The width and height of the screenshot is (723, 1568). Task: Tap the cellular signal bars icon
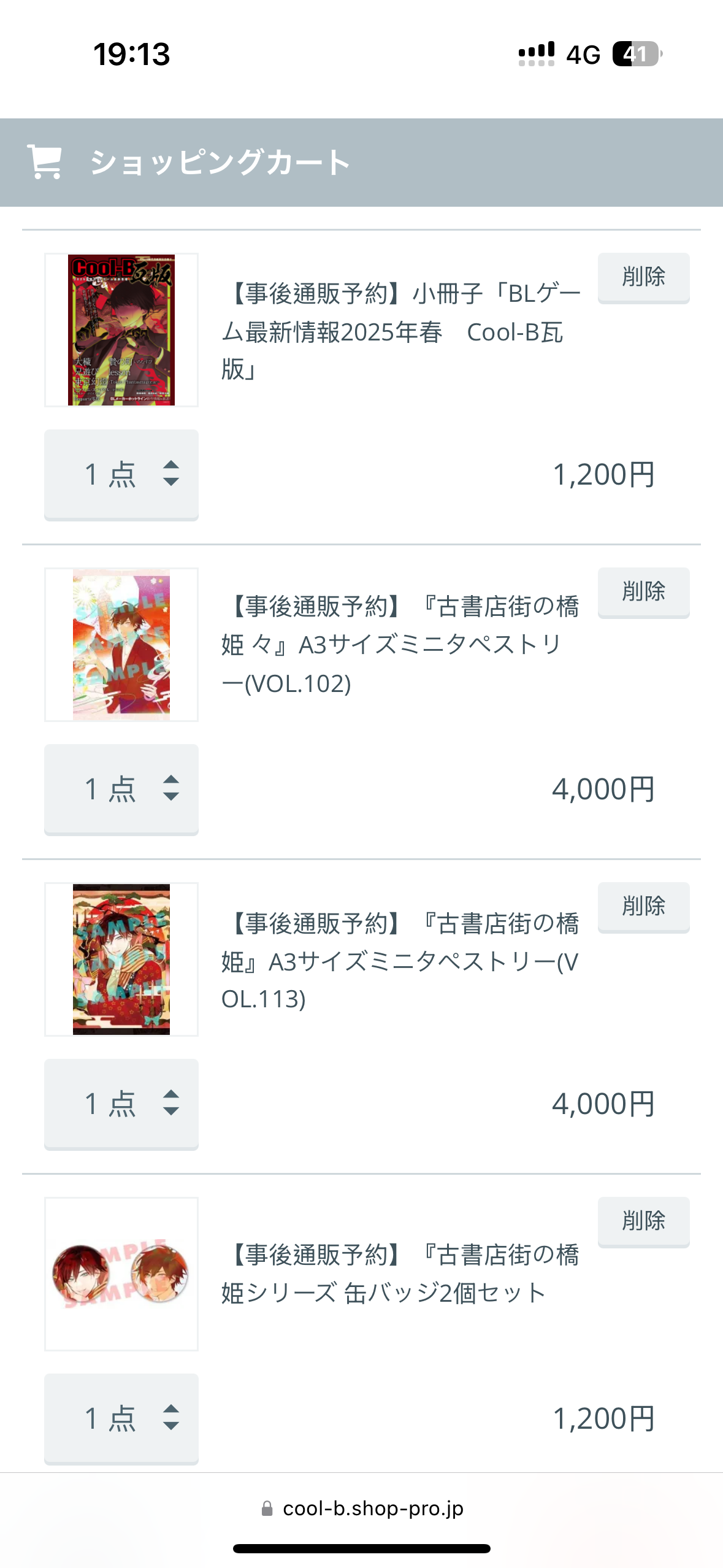point(536,54)
